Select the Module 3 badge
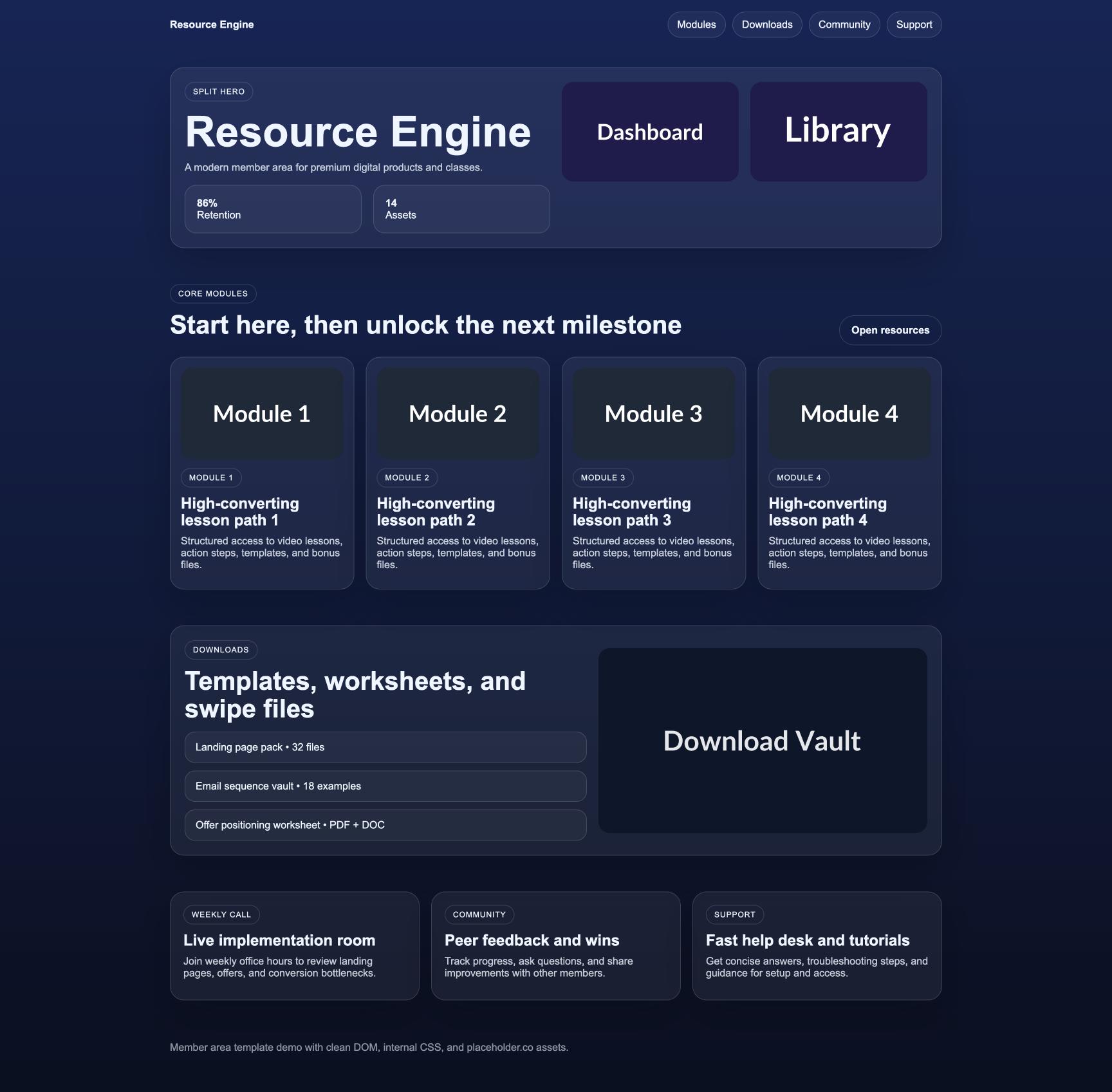 pyautogui.click(x=602, y=477)
